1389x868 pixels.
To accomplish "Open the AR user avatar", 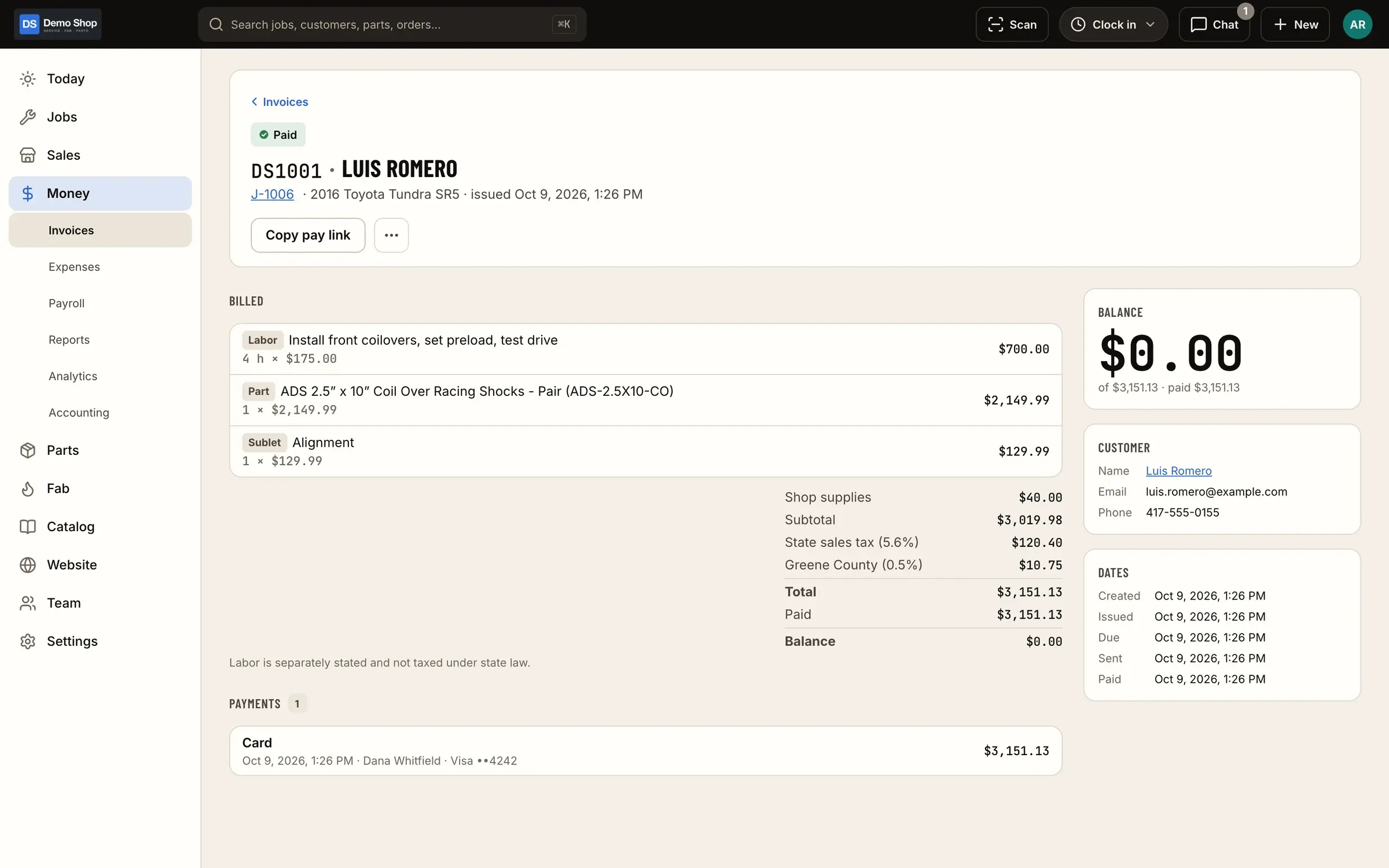I will [x=1357, y=24].
